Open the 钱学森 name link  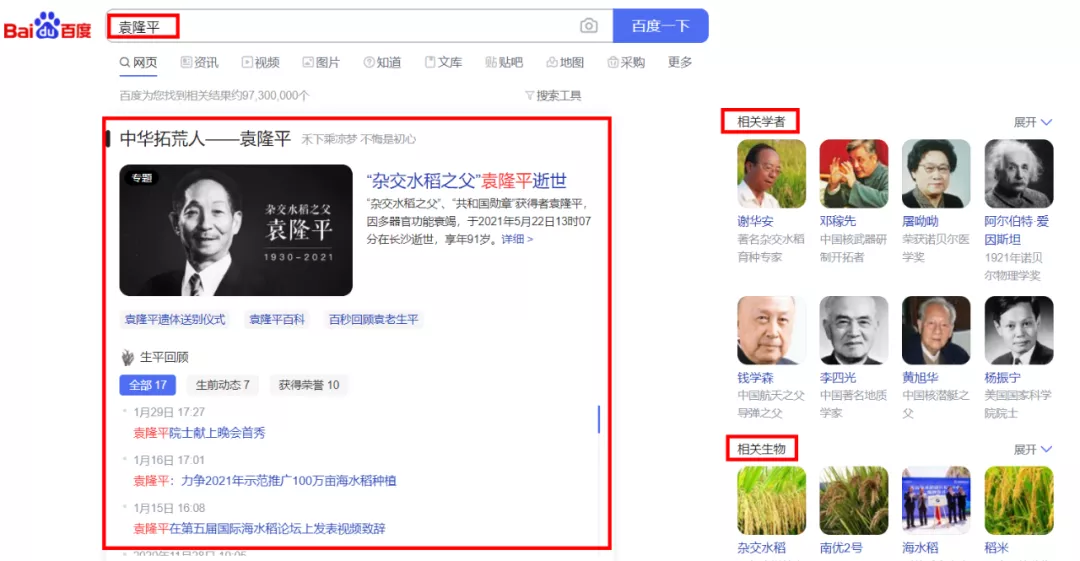coord(755,378)
